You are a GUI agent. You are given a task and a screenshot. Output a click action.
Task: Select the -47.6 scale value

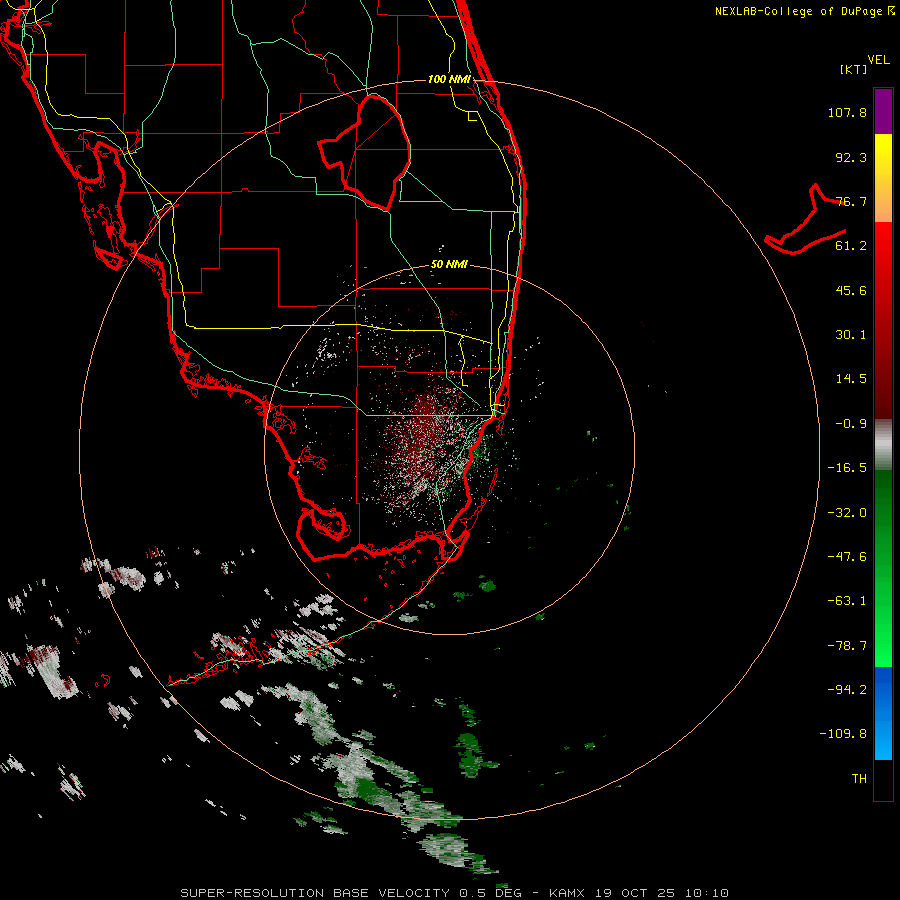tap(847, 557)
